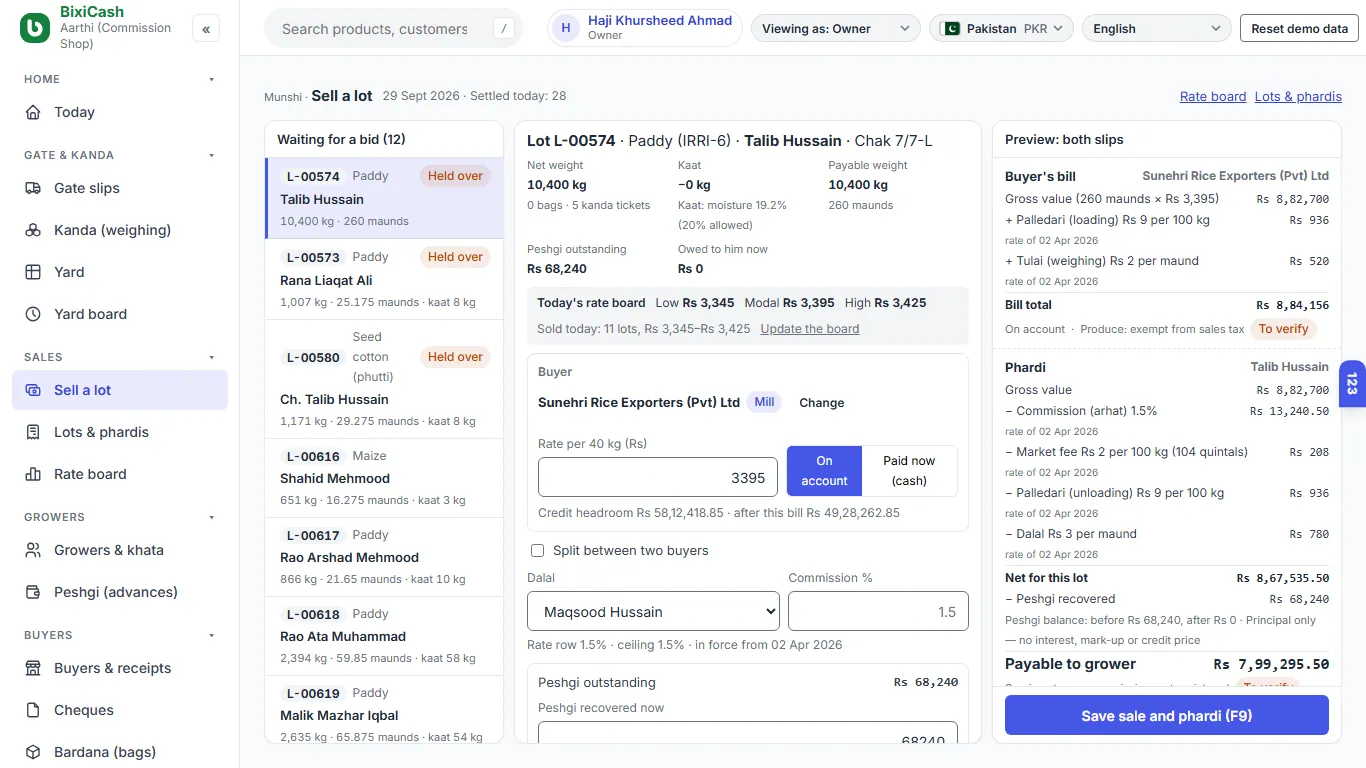Focus Rate per 40 kg input
1366x768 pixels.
click(658, 478)
